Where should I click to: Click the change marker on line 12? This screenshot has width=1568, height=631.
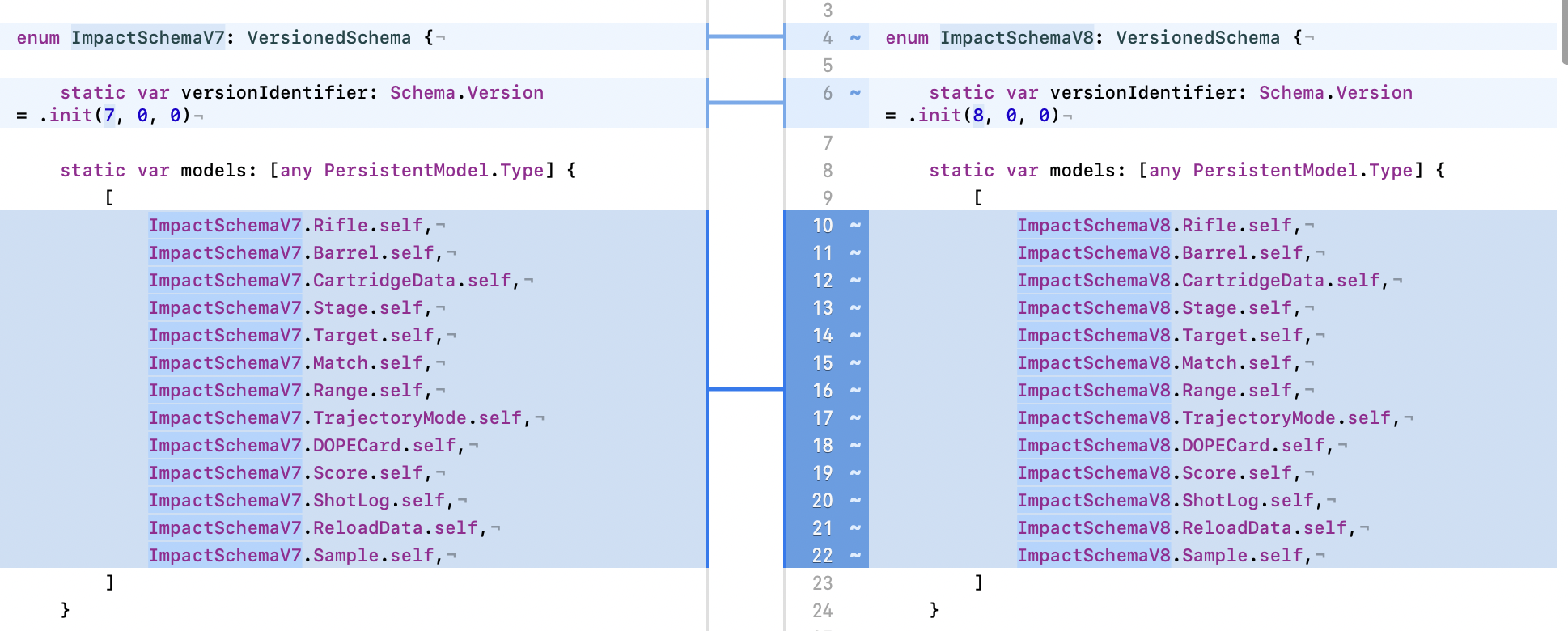pyautogui.click(x=855, y=281)
